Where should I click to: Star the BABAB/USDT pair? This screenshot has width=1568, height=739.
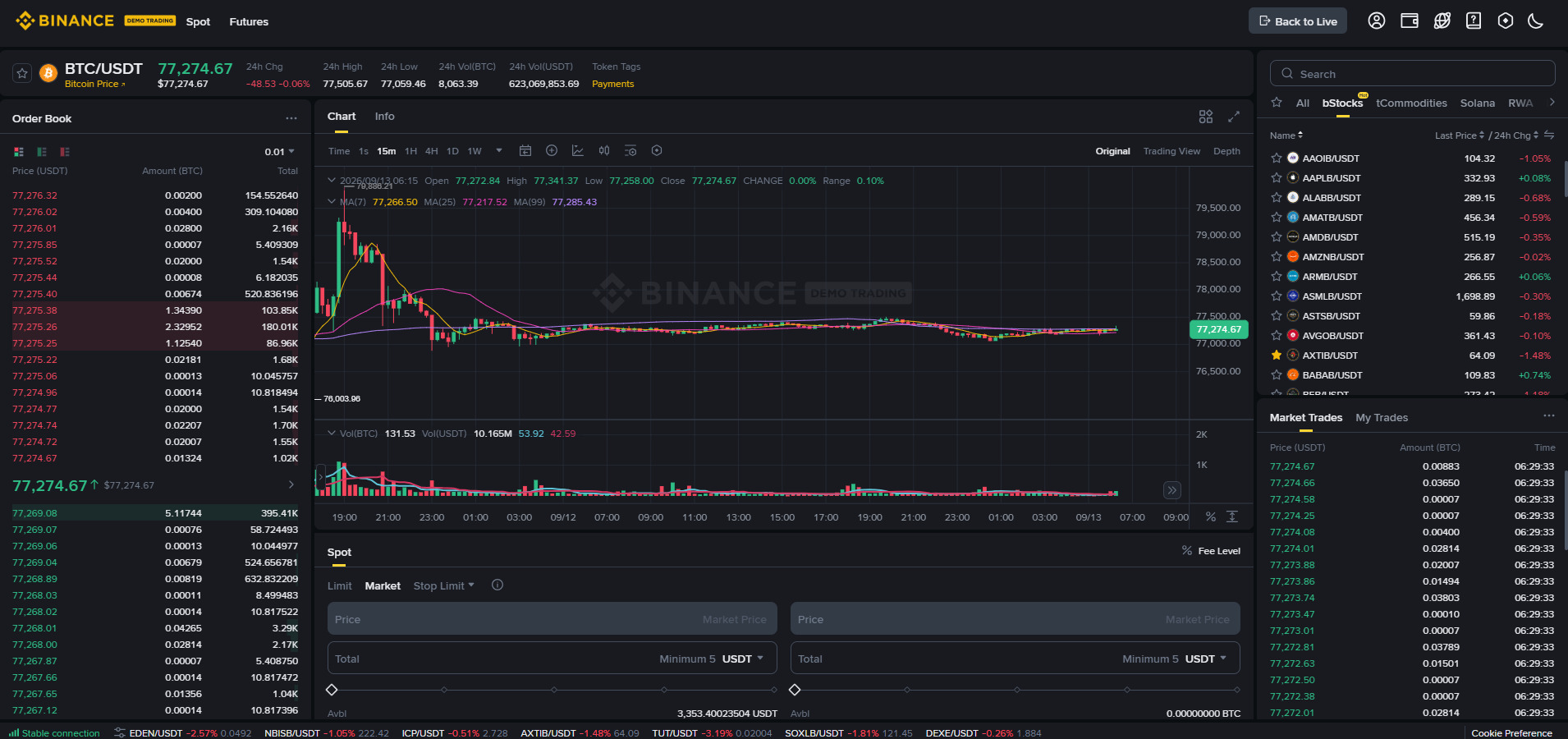pyautogui.click(x=1277, y=375)
